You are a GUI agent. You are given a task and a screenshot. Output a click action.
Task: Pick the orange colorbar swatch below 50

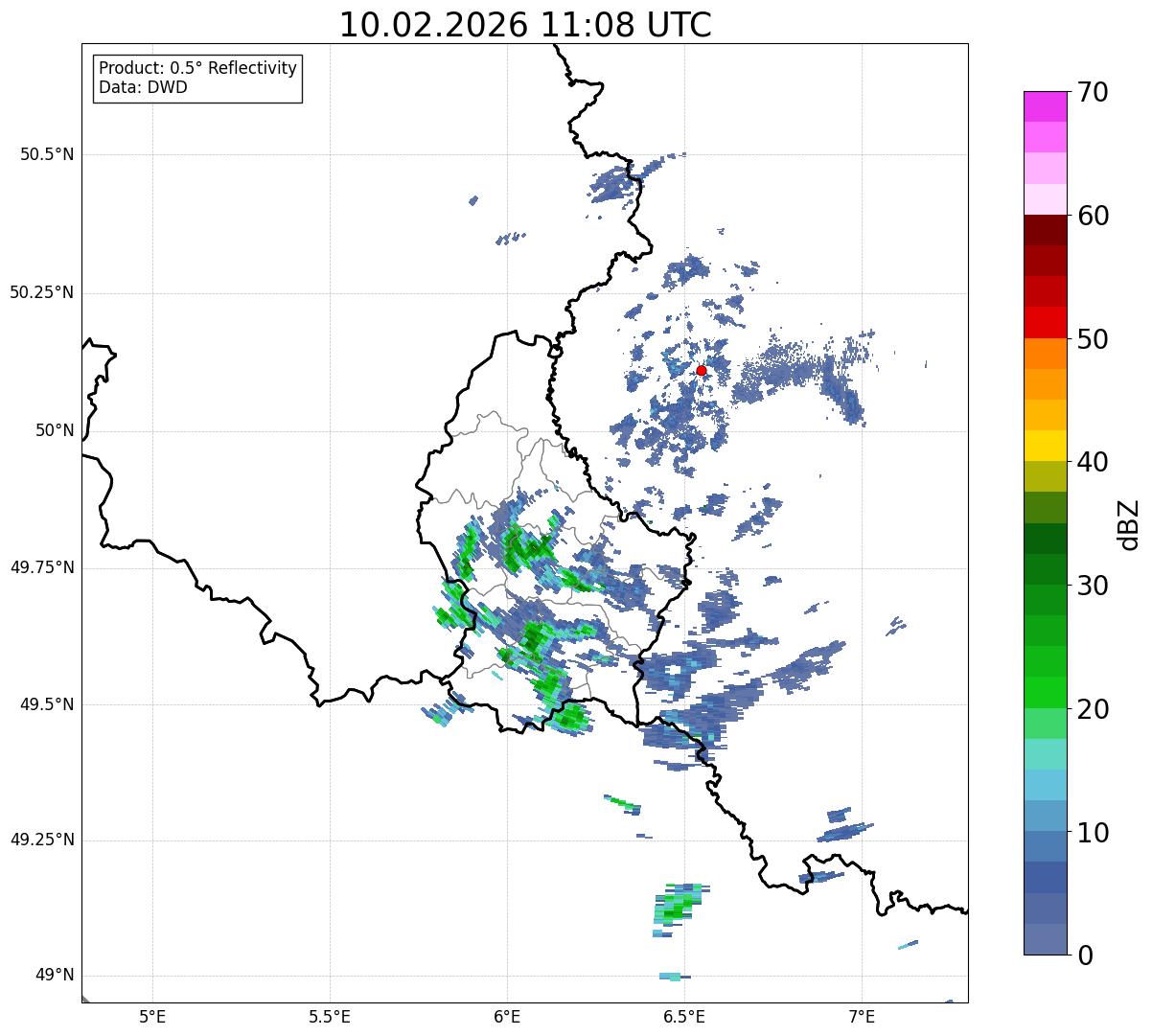[x=1046, y=353]
